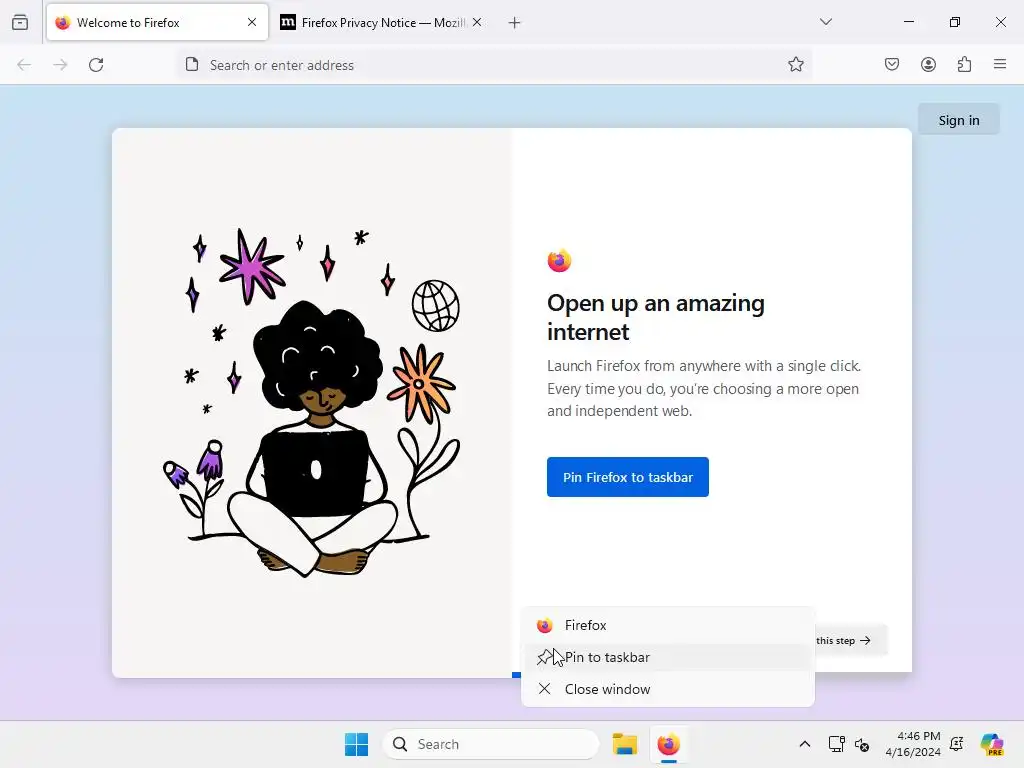
Task: Go forward to next page
Action: coord(60,65)
